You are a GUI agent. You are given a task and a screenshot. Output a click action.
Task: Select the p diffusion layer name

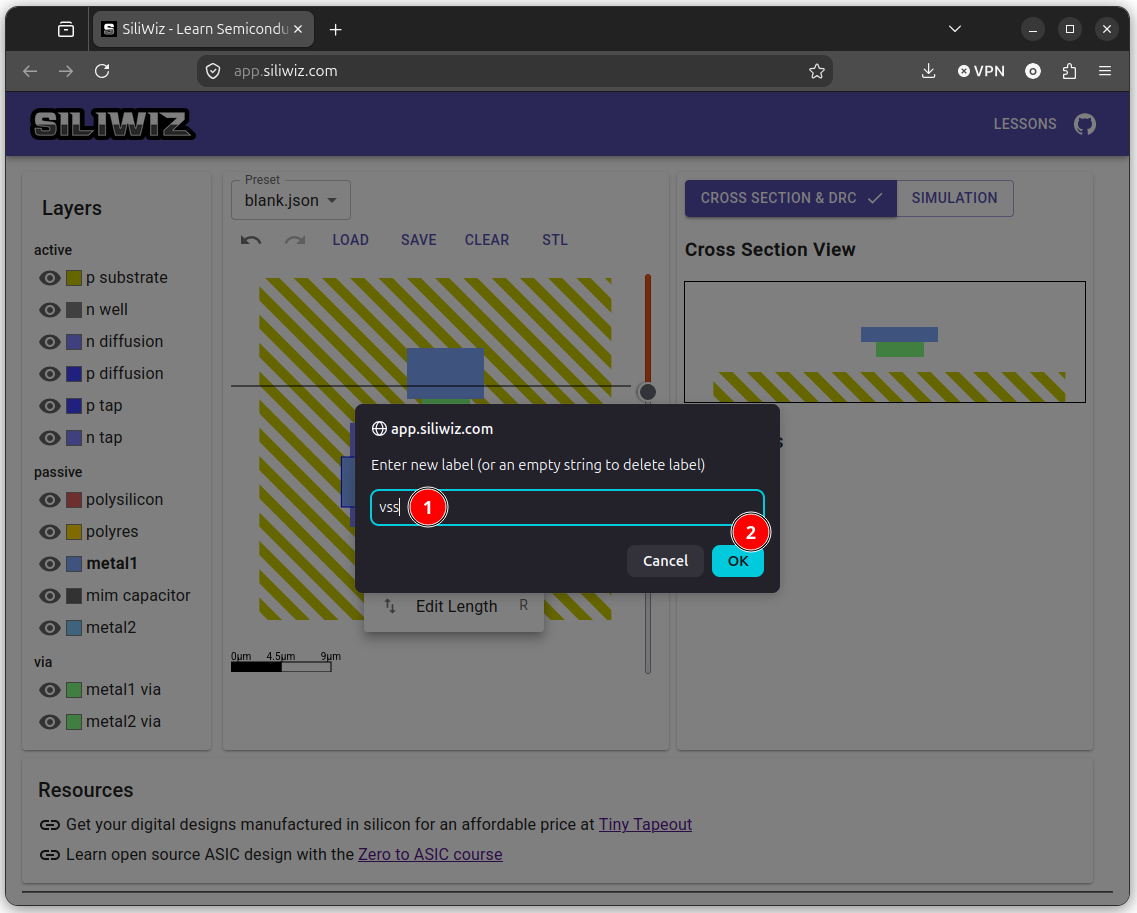(125, 373)
